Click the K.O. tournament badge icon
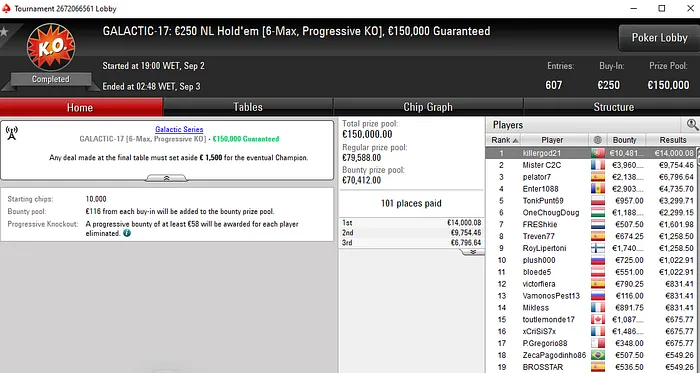The image size is (700, 373). click(x=51, y=47)
